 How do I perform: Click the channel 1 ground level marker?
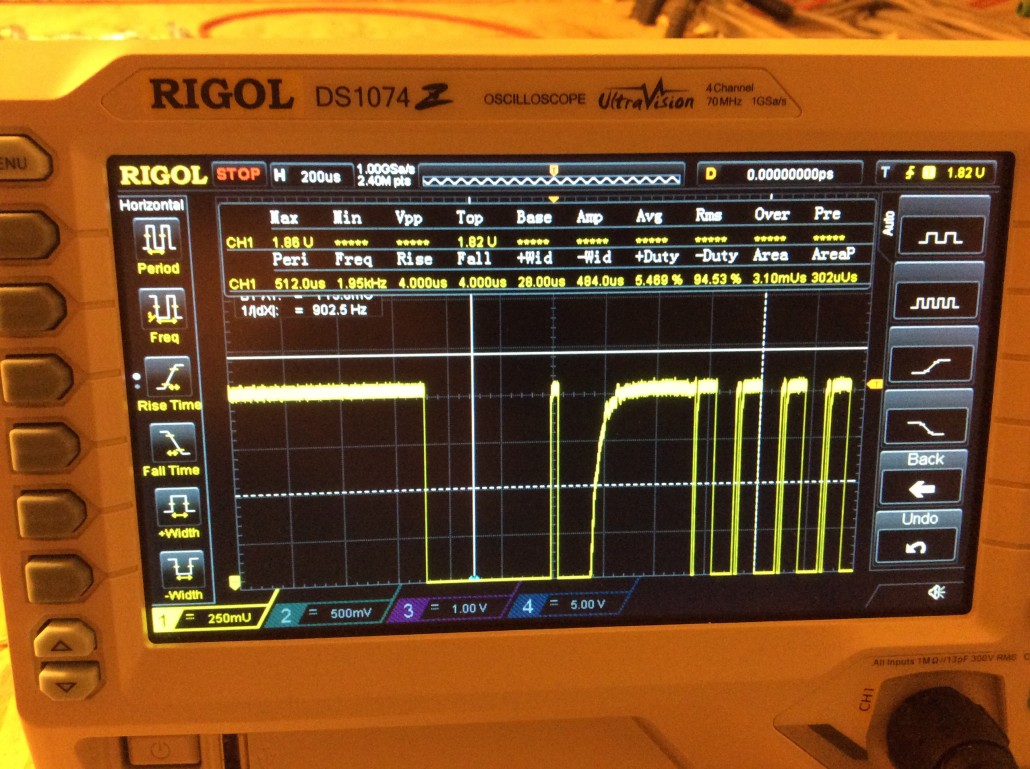coord(234,582)
